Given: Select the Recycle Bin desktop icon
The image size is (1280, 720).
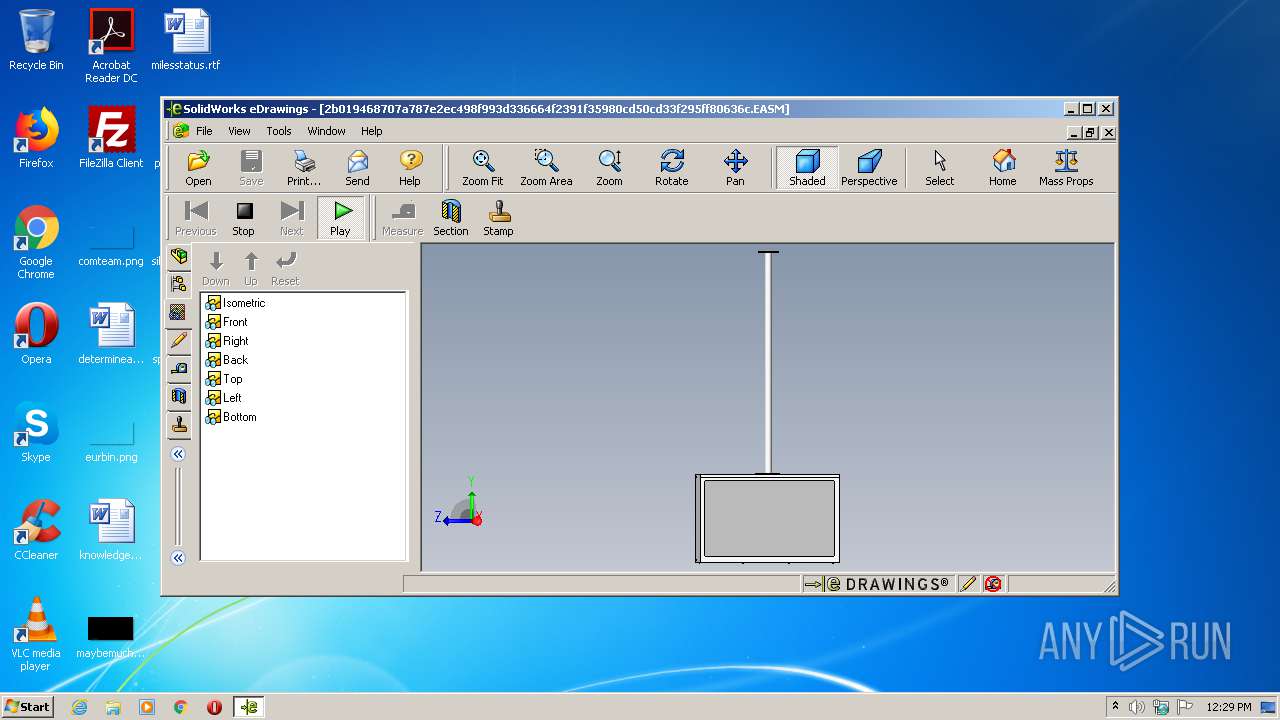Looking at the screenshot, I should coord(36,40).
